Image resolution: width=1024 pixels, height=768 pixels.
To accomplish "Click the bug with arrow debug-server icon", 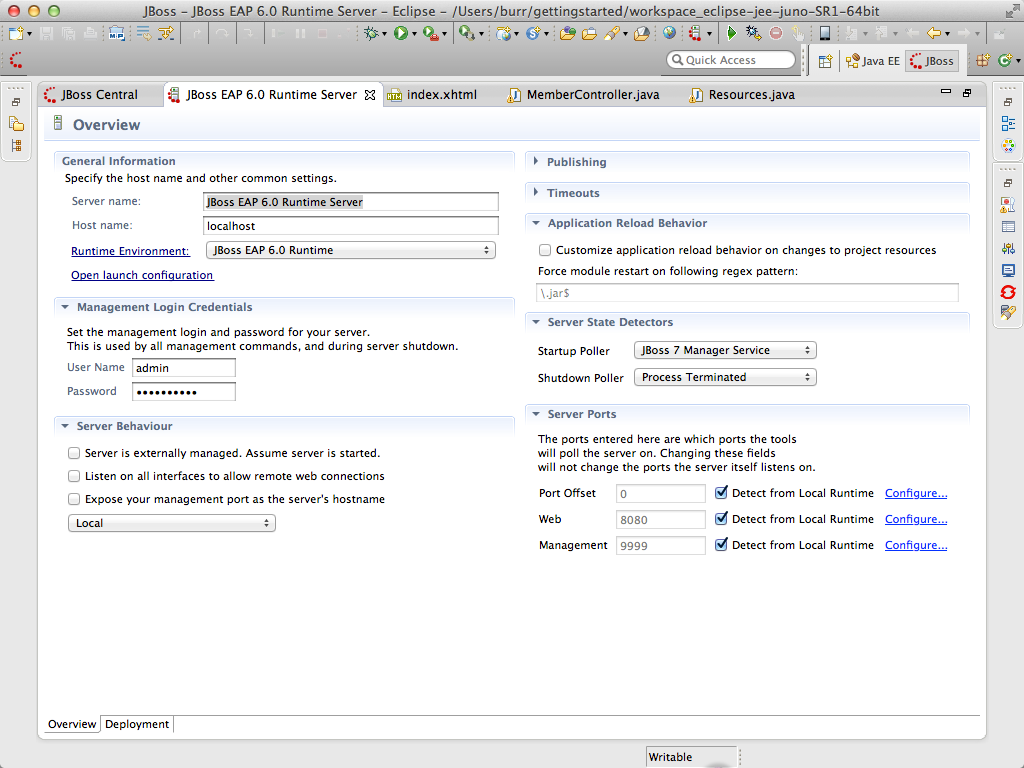I will (x=753, y=33).
